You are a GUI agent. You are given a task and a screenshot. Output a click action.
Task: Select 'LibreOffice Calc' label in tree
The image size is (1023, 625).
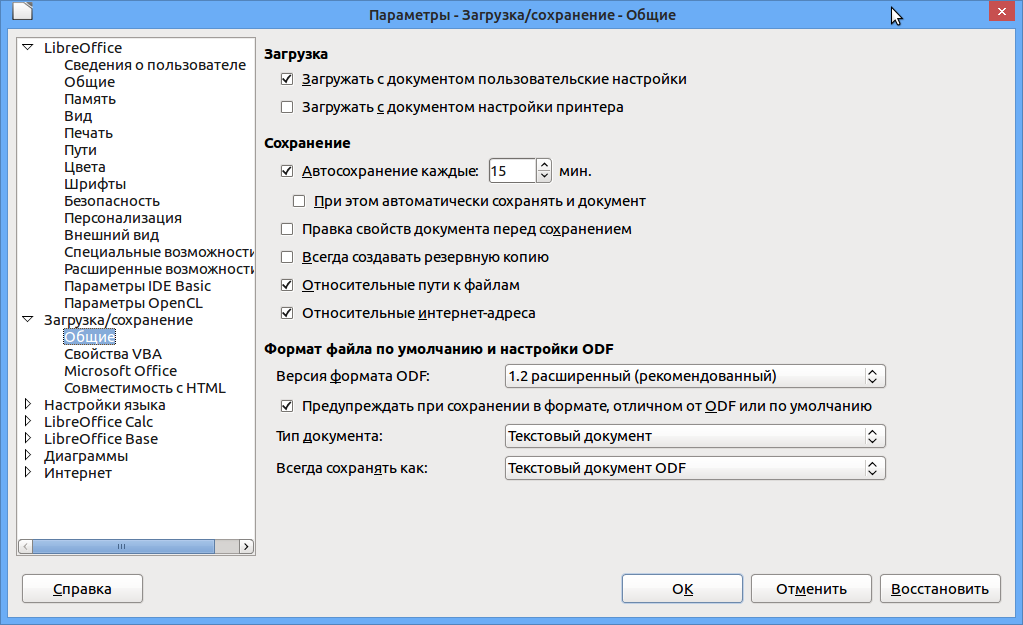tap(99, 421)
